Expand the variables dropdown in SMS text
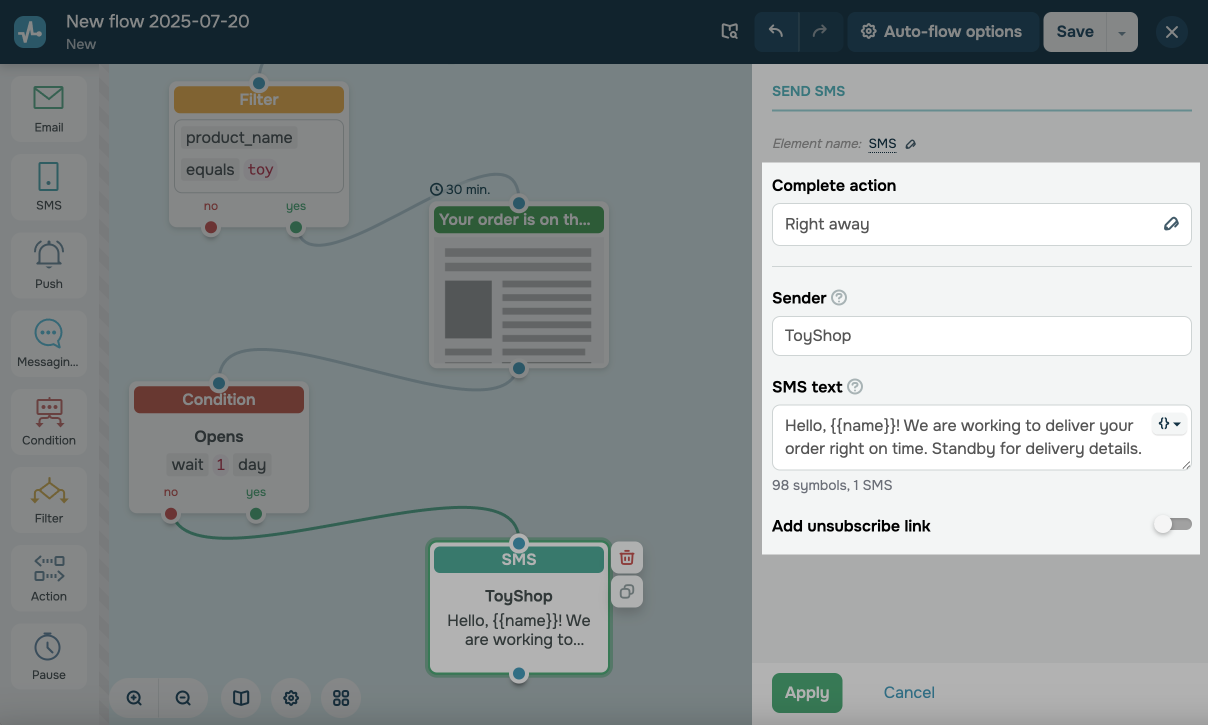 point(1169,424)
